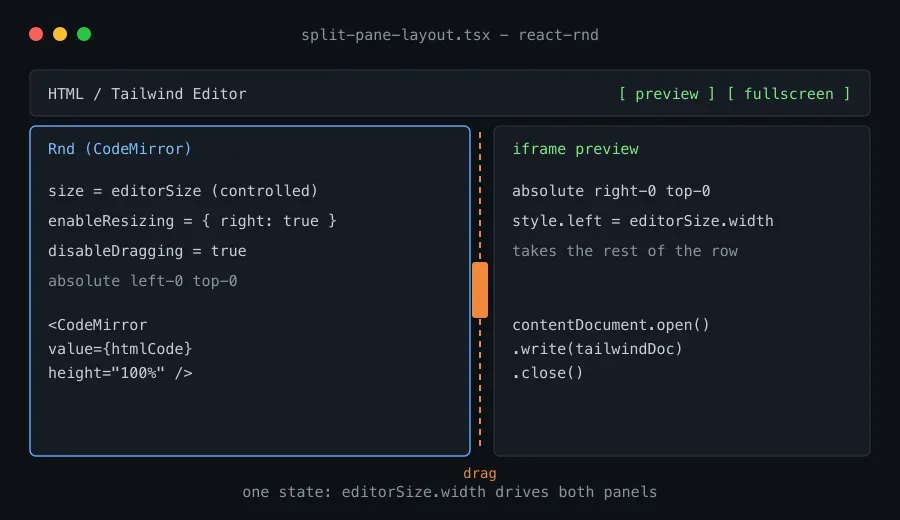This screenshot has height=520, width=900.
Task: Click the text 'takes the rest of the row'
Action: tap(624, 251)
